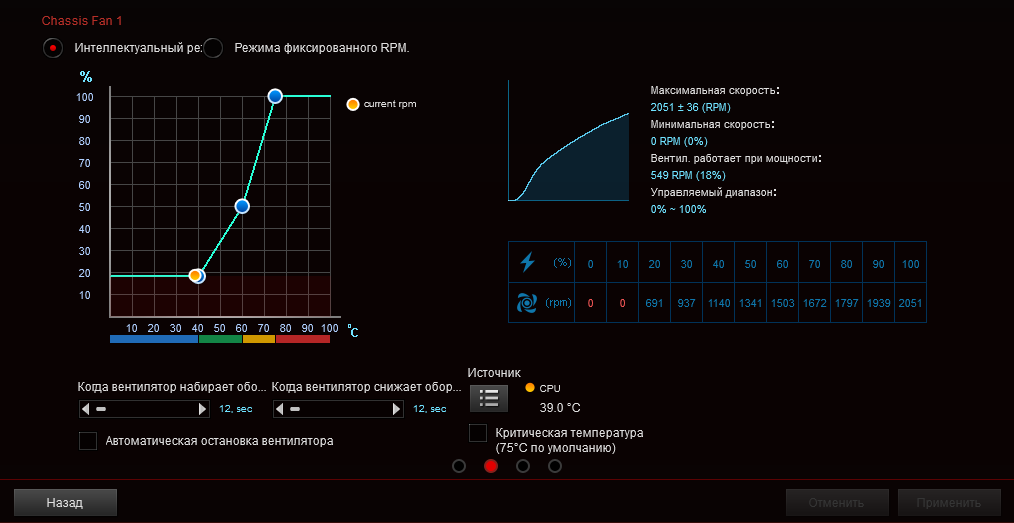Go to the first page indicator dot
The width and height of the screenshot is (1014, 523).
pos(459,466)
